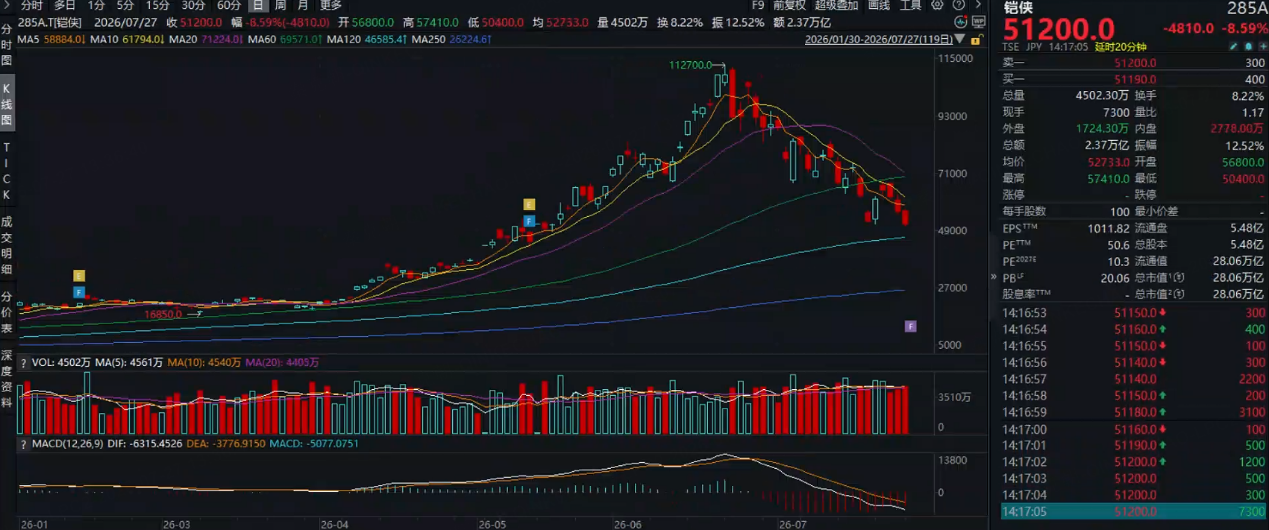Click the MA20 71224.0 indicator label
The image size is (1269, 530).
(206, 39)
